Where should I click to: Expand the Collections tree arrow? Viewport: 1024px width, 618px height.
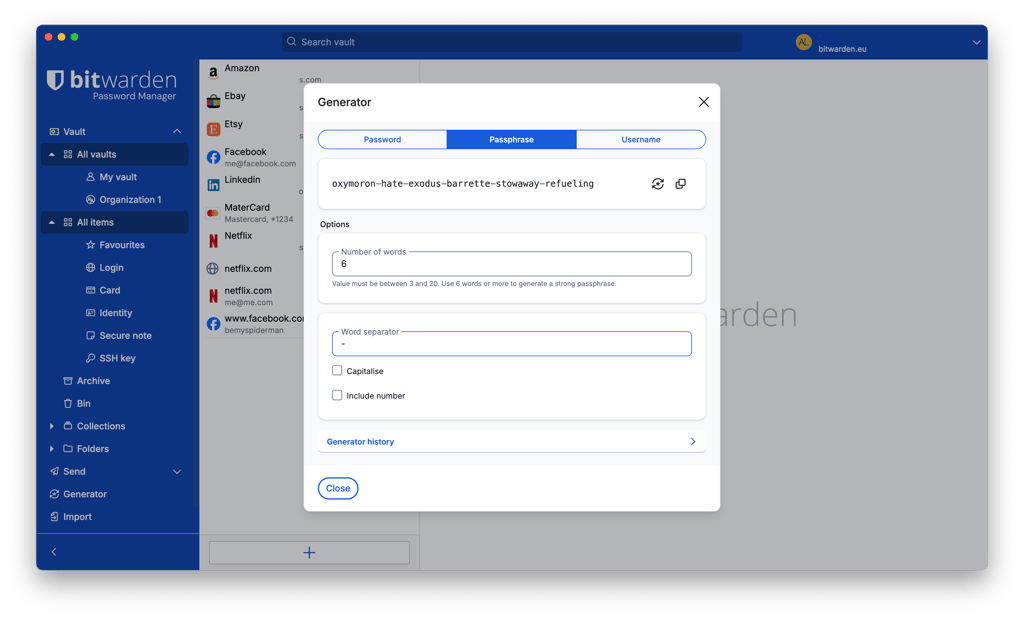(52, 426)
